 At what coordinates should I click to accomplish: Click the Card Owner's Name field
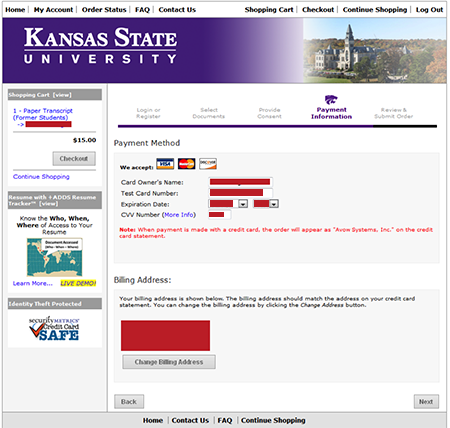[x=240, y=182]
